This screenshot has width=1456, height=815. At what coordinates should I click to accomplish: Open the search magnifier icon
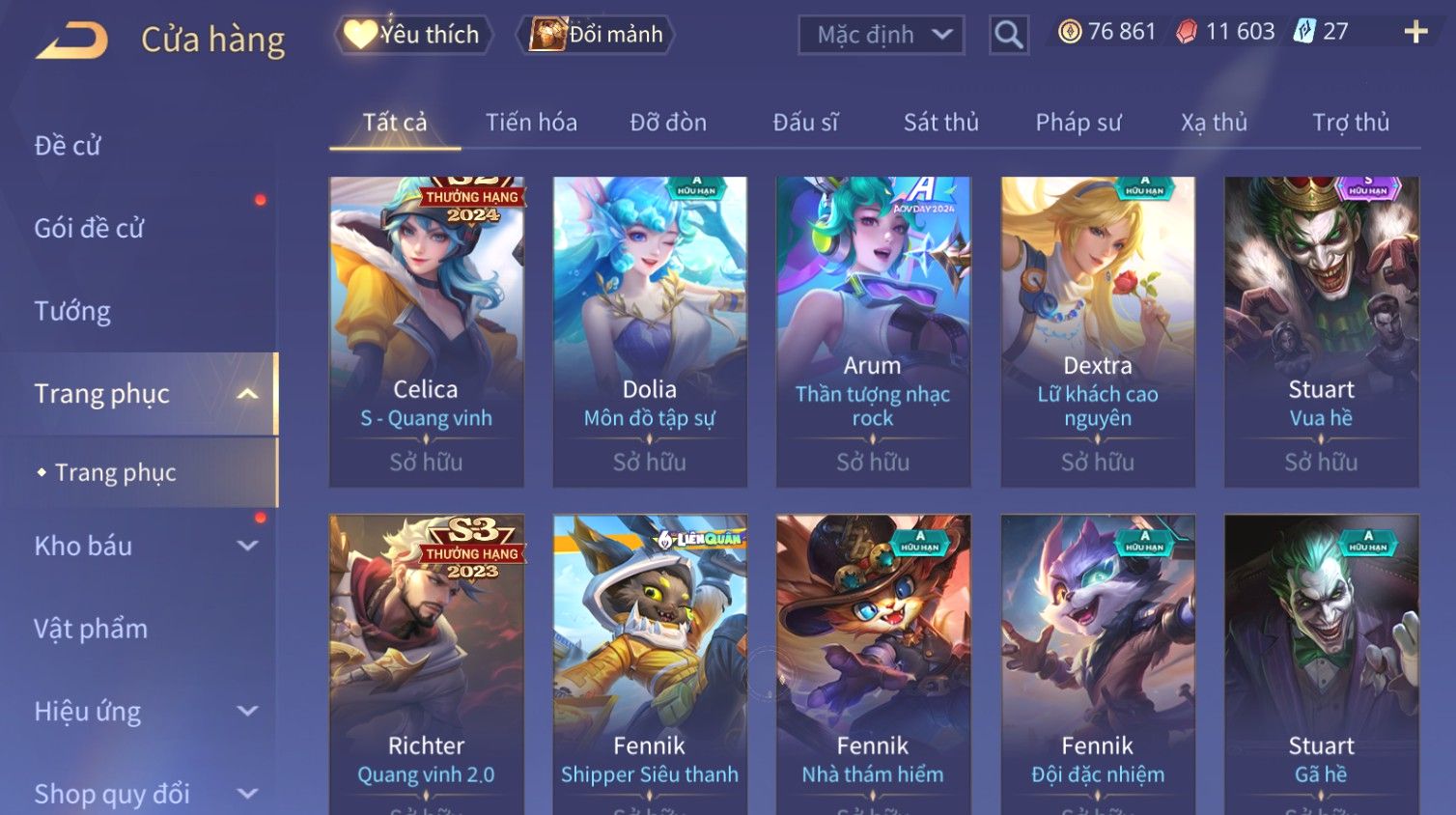(1009, 35)
